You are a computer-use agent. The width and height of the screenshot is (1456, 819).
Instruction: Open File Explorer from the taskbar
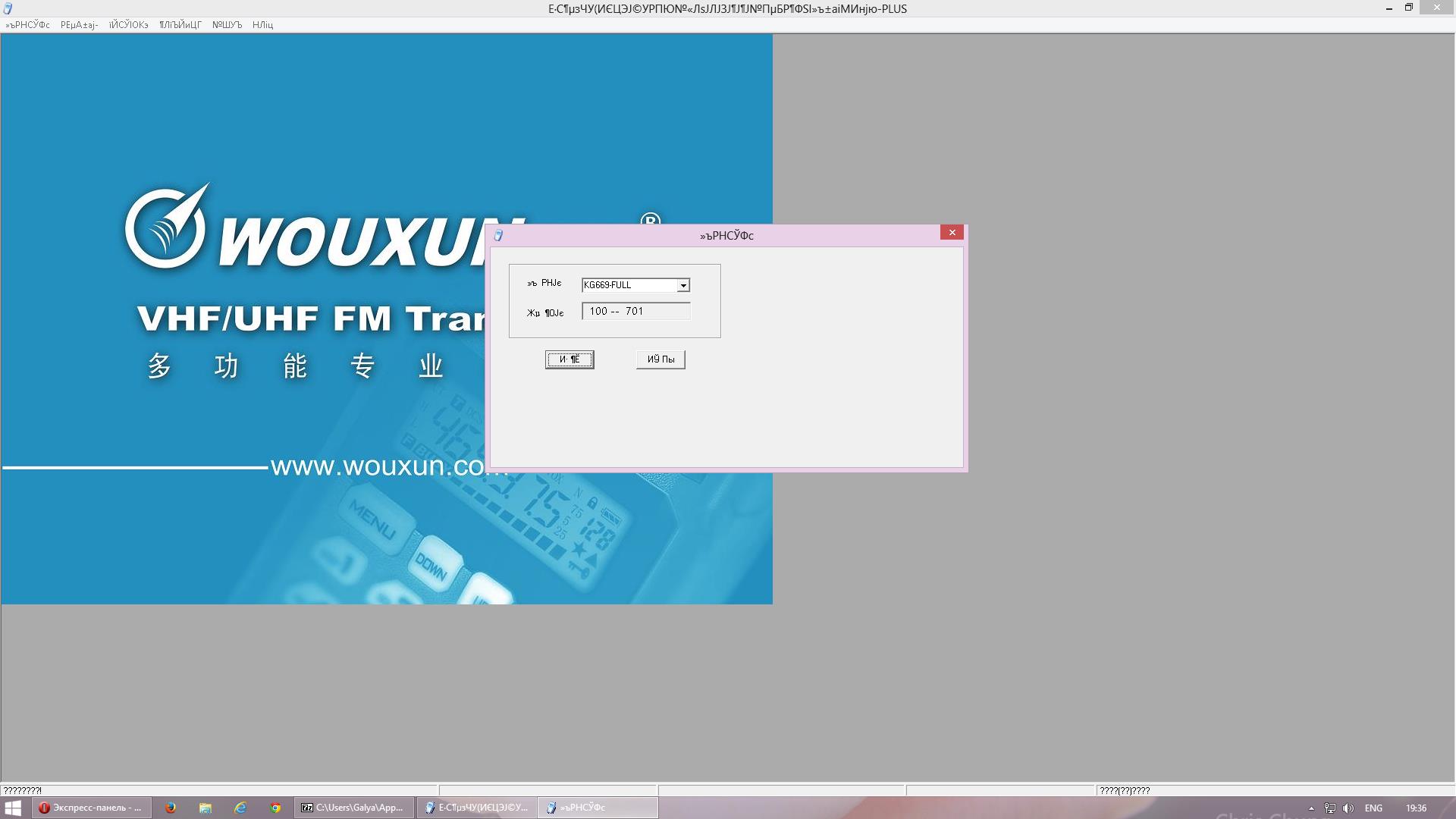[206, 808]
